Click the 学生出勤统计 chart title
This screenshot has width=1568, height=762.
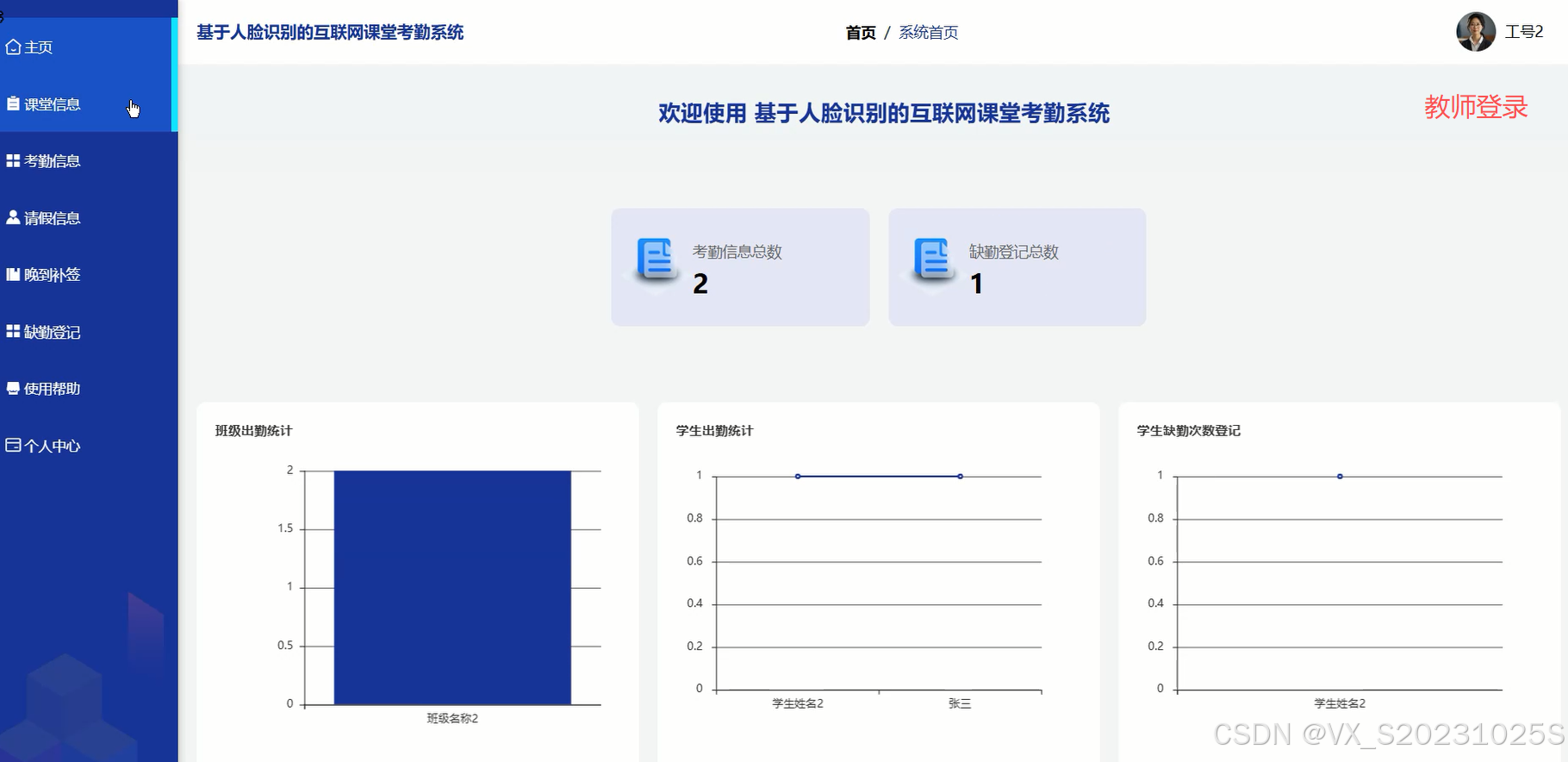(x=714, y=430)
